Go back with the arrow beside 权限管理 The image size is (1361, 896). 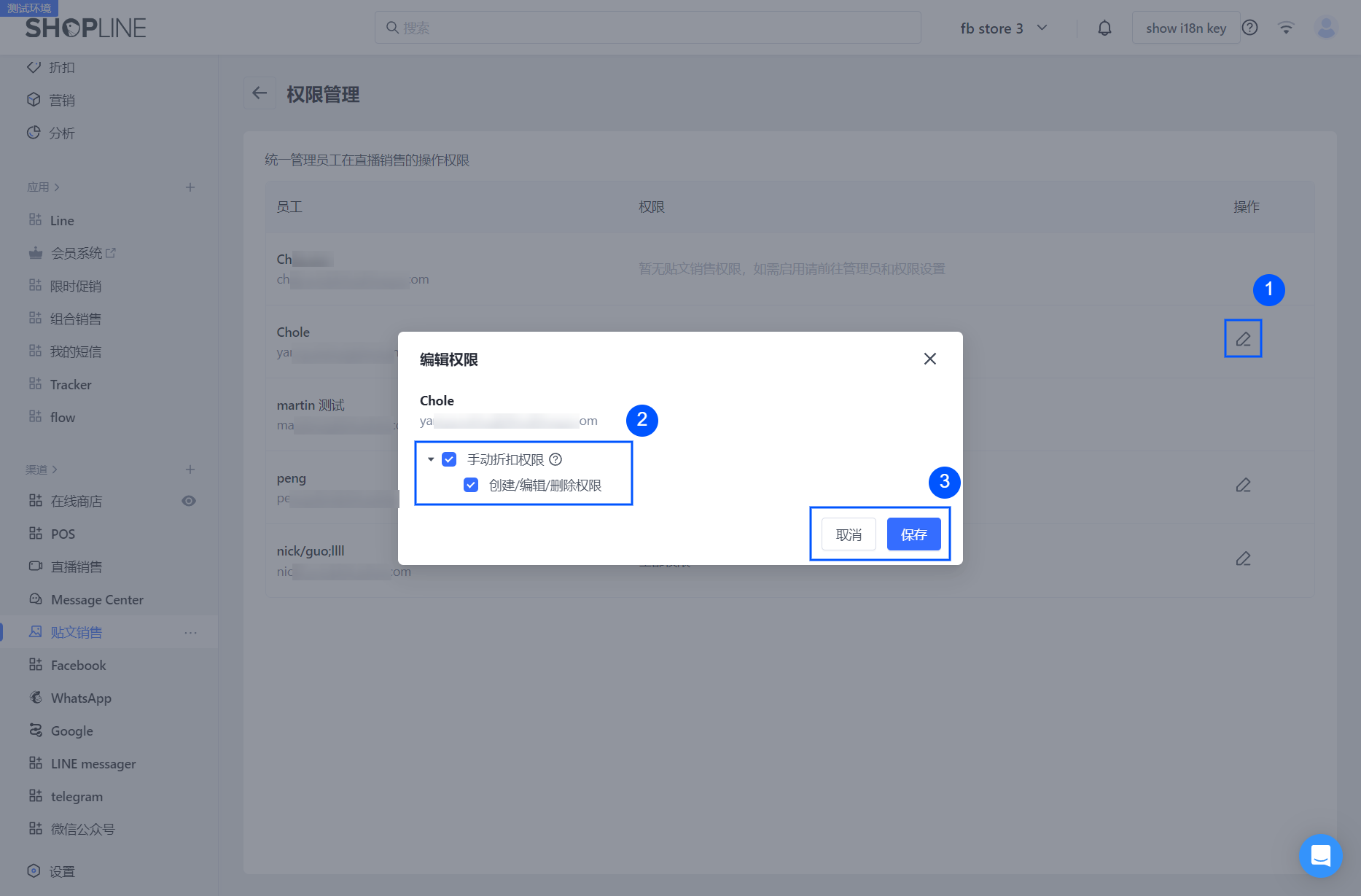260,93
